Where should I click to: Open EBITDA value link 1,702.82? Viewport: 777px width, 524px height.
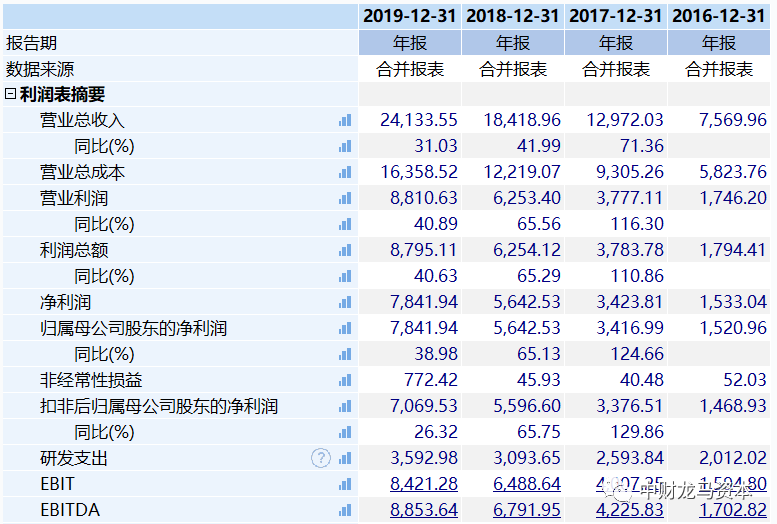point(733,510)
